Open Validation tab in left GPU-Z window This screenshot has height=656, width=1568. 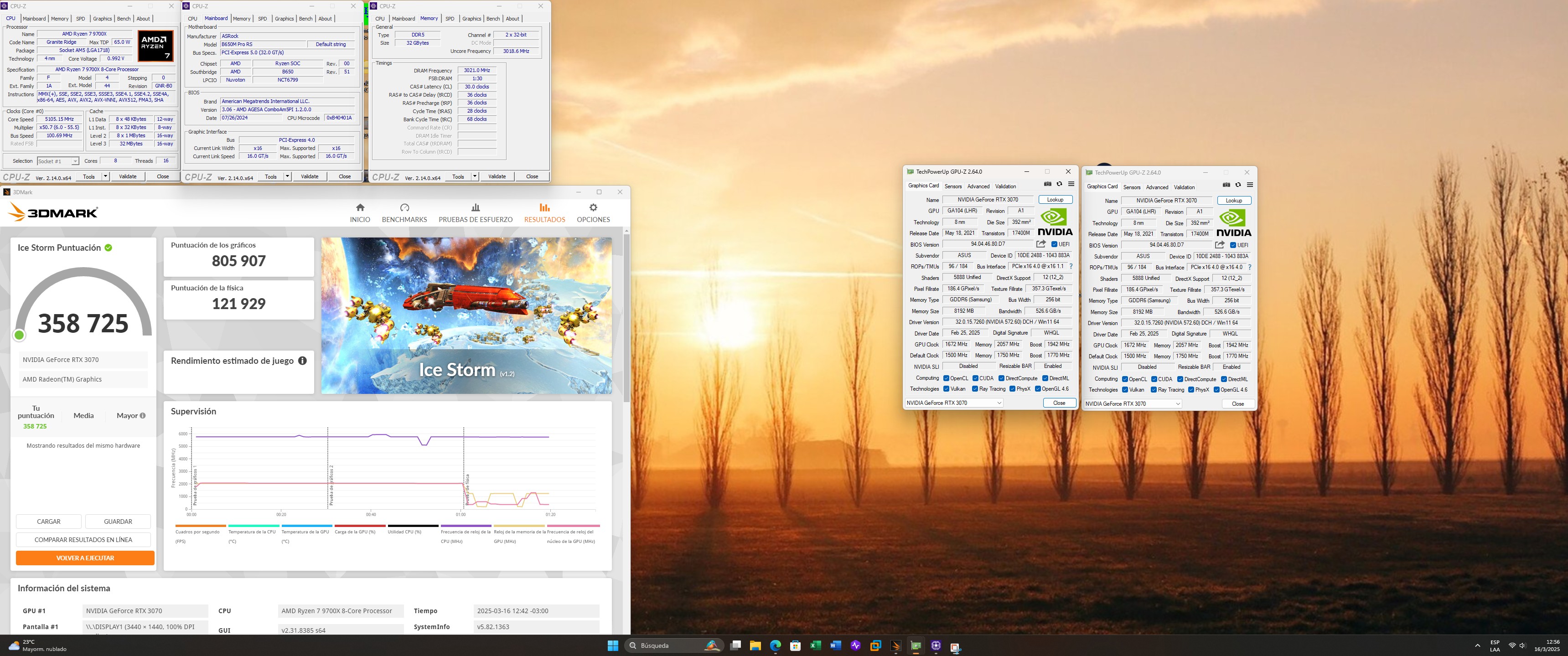(1005, 186)
